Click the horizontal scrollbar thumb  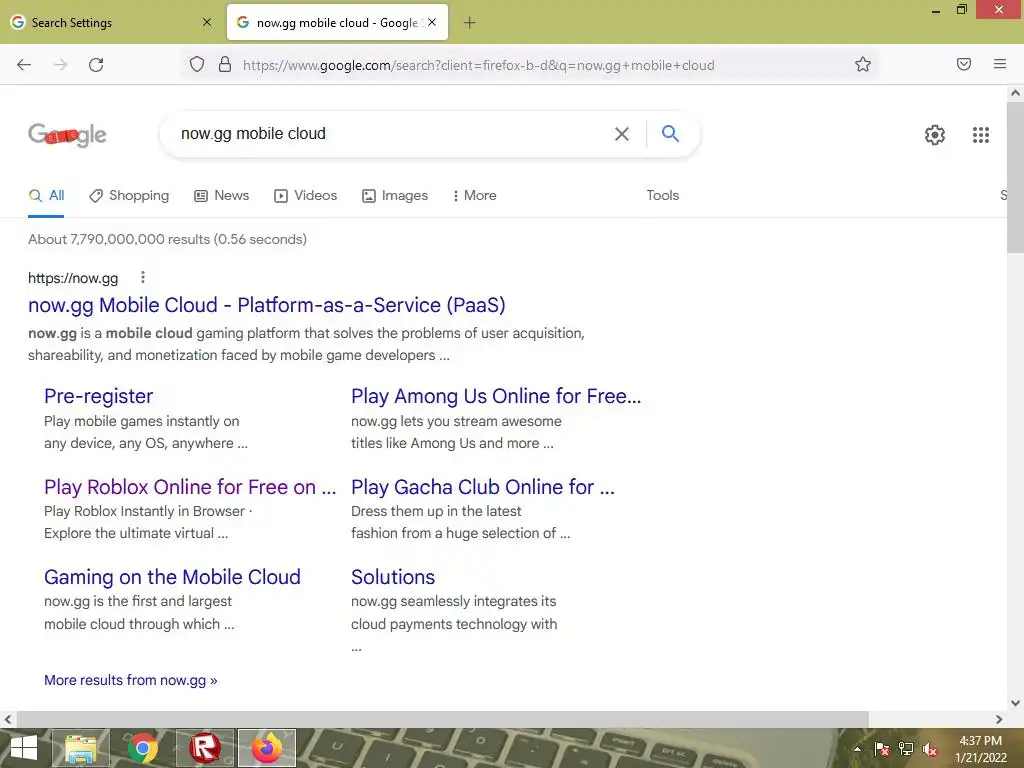point(442,719)
